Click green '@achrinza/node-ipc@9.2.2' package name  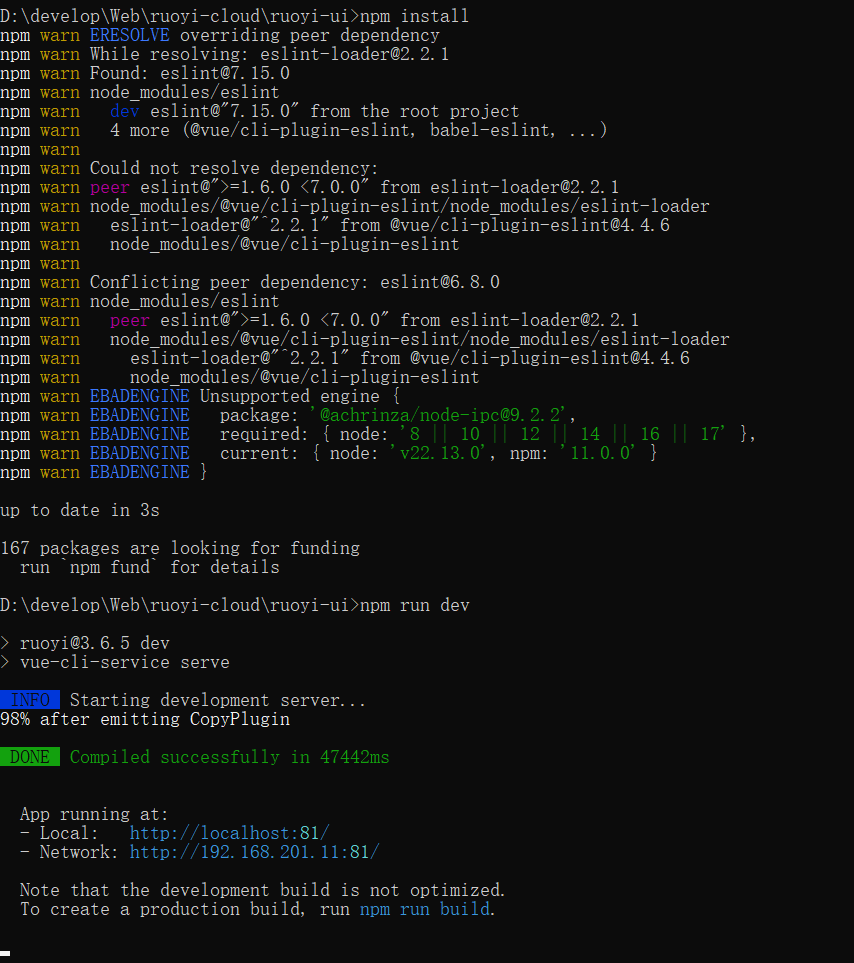click(x=440, y=415)
